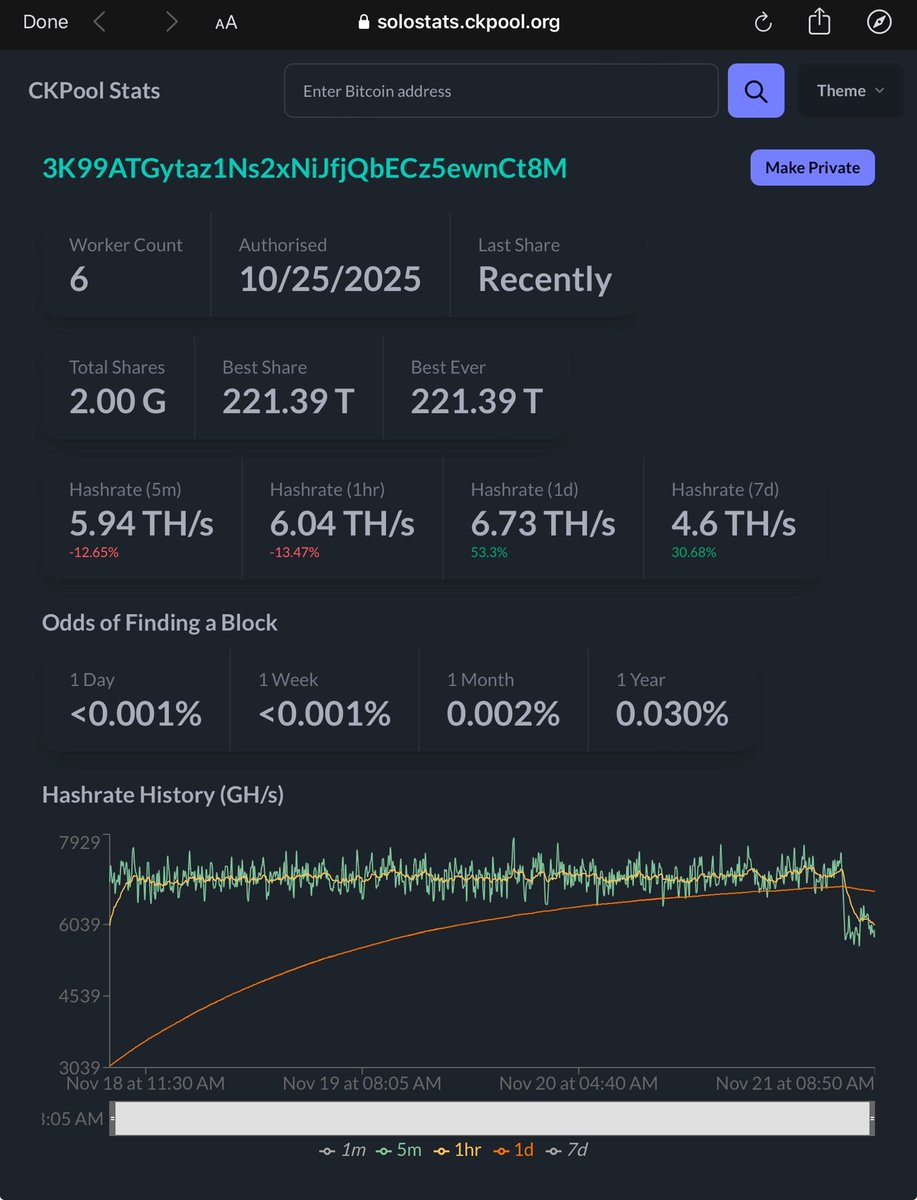Click the Last Share value Recently
Image resolution: width=917 pixels, height=1200 pixels.
pyautogui.click(x=545, y=280)
